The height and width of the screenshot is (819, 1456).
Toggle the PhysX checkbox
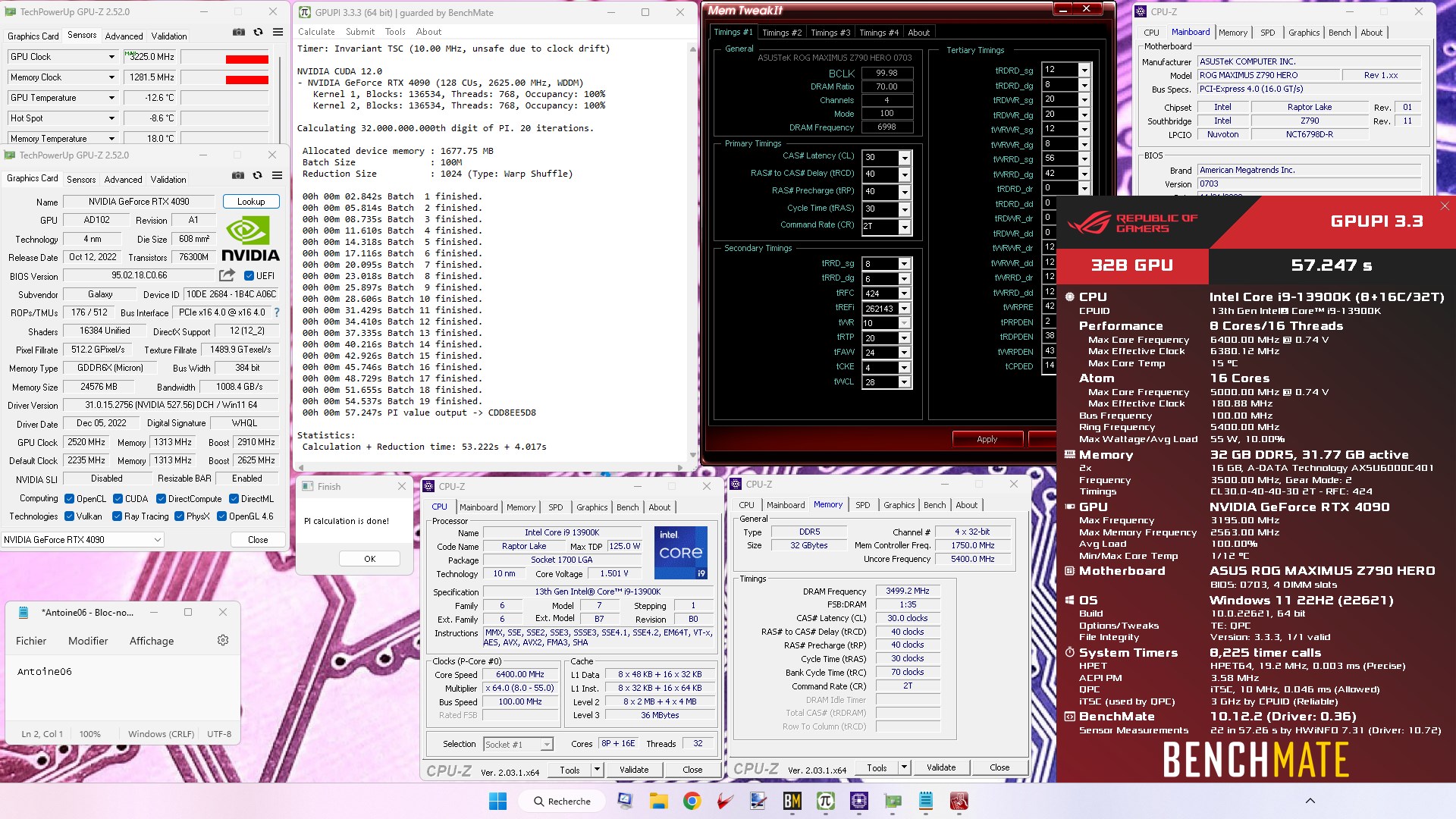pos(179,516)
